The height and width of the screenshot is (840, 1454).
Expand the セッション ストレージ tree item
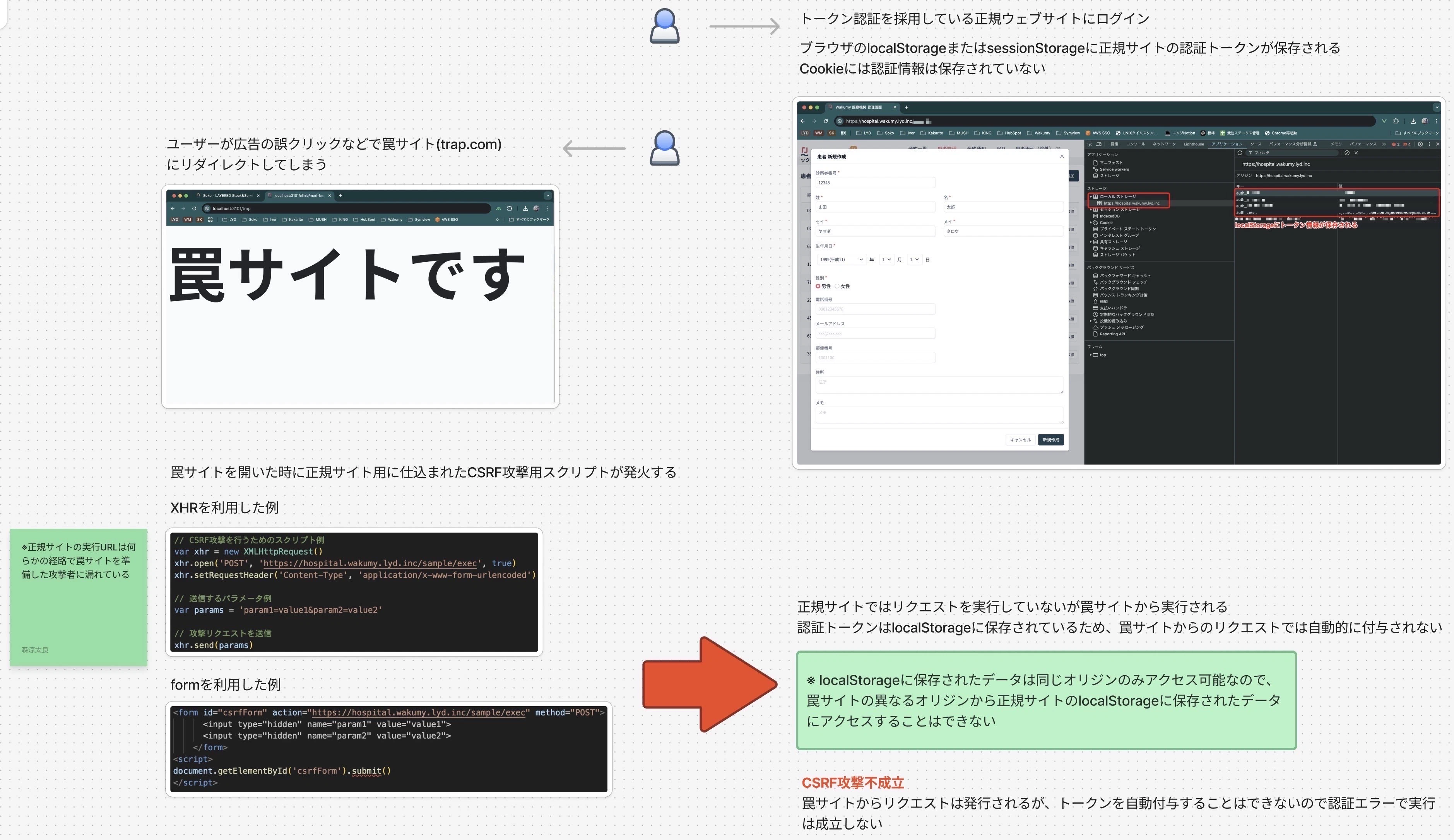(1090, 210)
